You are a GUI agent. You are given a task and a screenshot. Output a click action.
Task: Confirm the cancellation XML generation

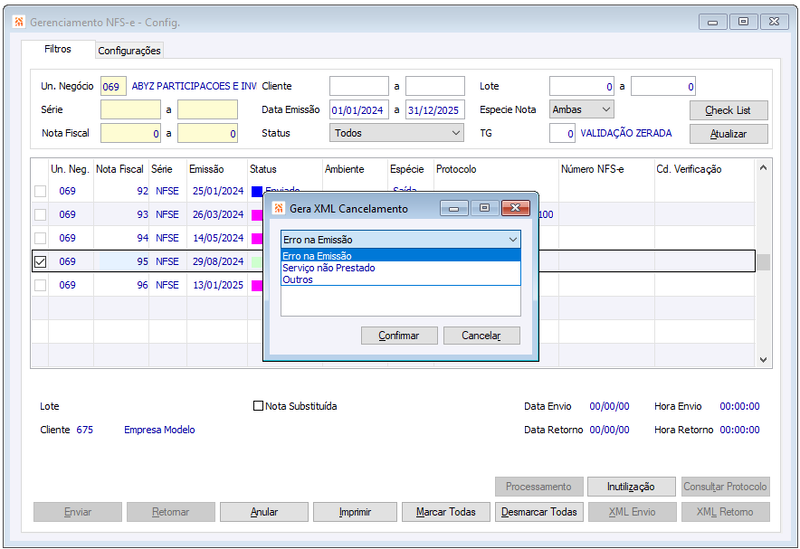click(x=399, y=336)
